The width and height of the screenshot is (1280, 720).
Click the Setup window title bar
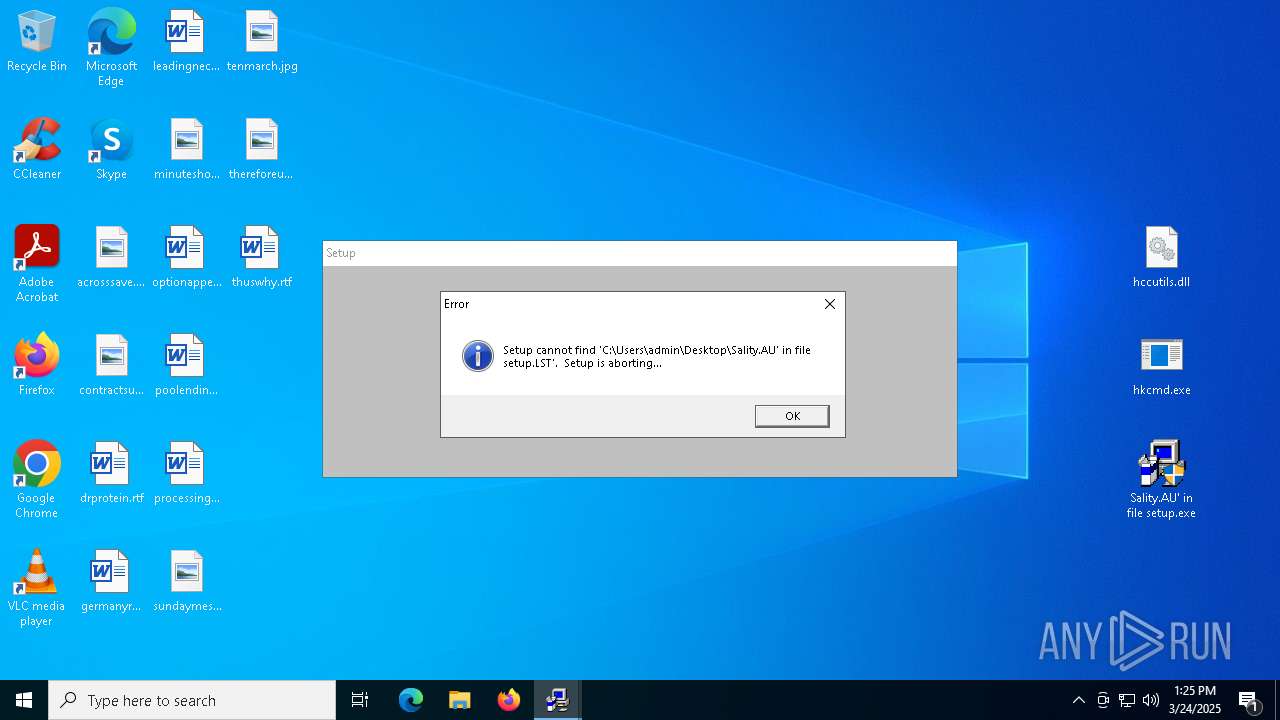pyautogui.click(x=640, y=253)
